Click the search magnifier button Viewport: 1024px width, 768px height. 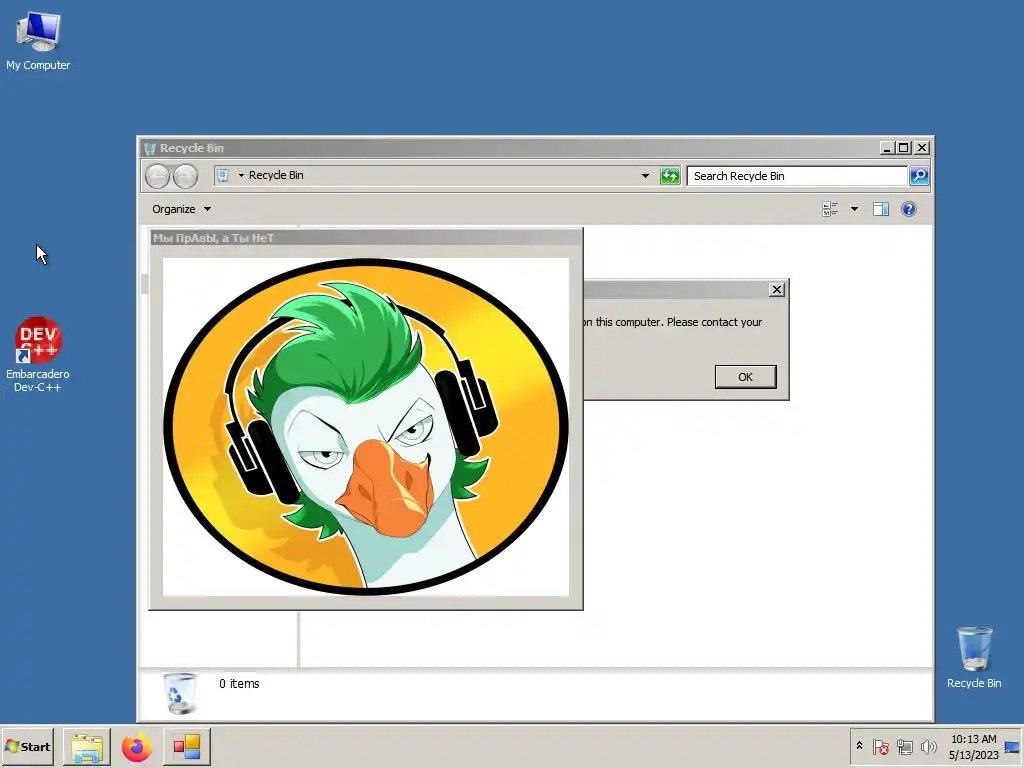pyautogui.click(x=919, y=176)
